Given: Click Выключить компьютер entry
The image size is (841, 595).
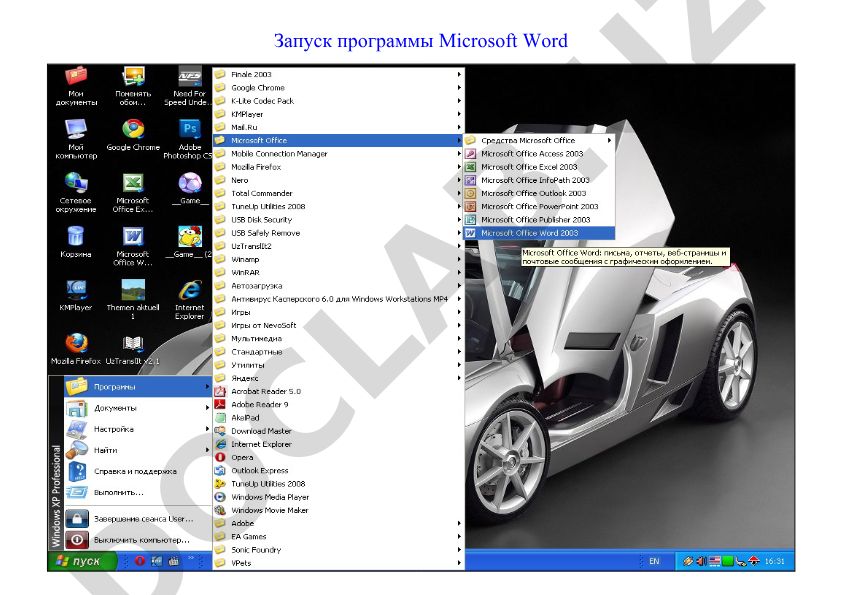Looking at the screenshot, I should pos(138,540).
